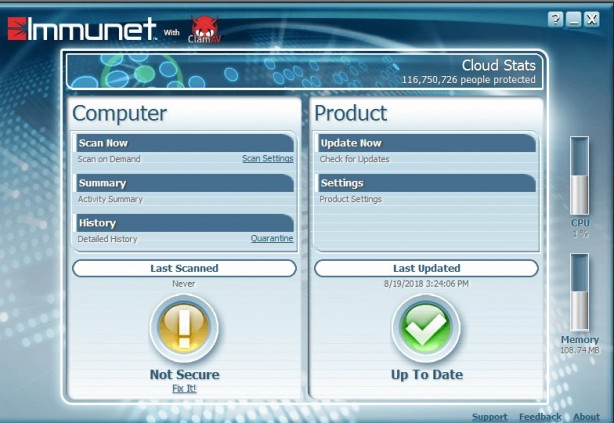Open help with the question mark icon
614x423 pixels.
click(x=555, y=19)
